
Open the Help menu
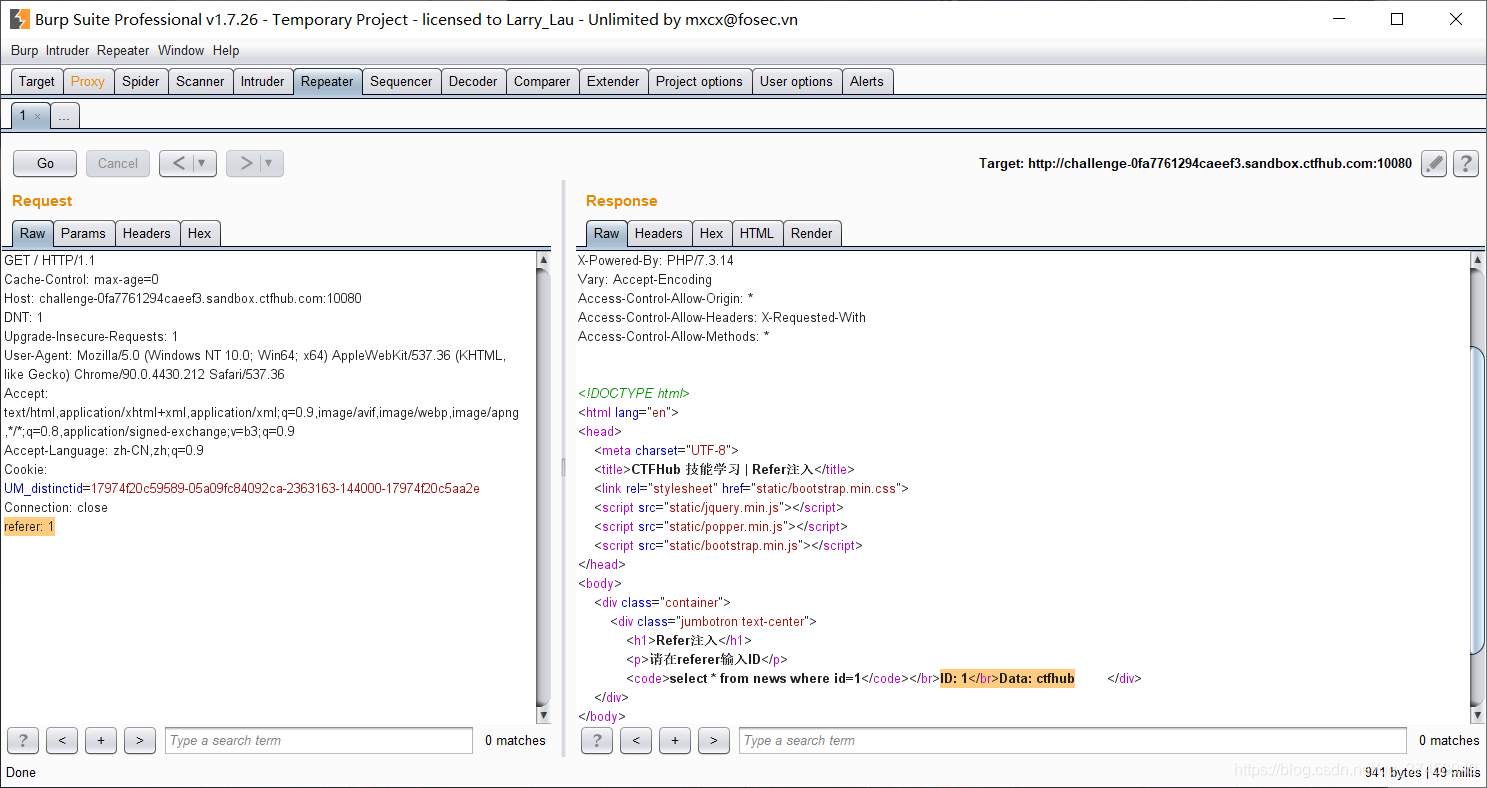point(226,50)
